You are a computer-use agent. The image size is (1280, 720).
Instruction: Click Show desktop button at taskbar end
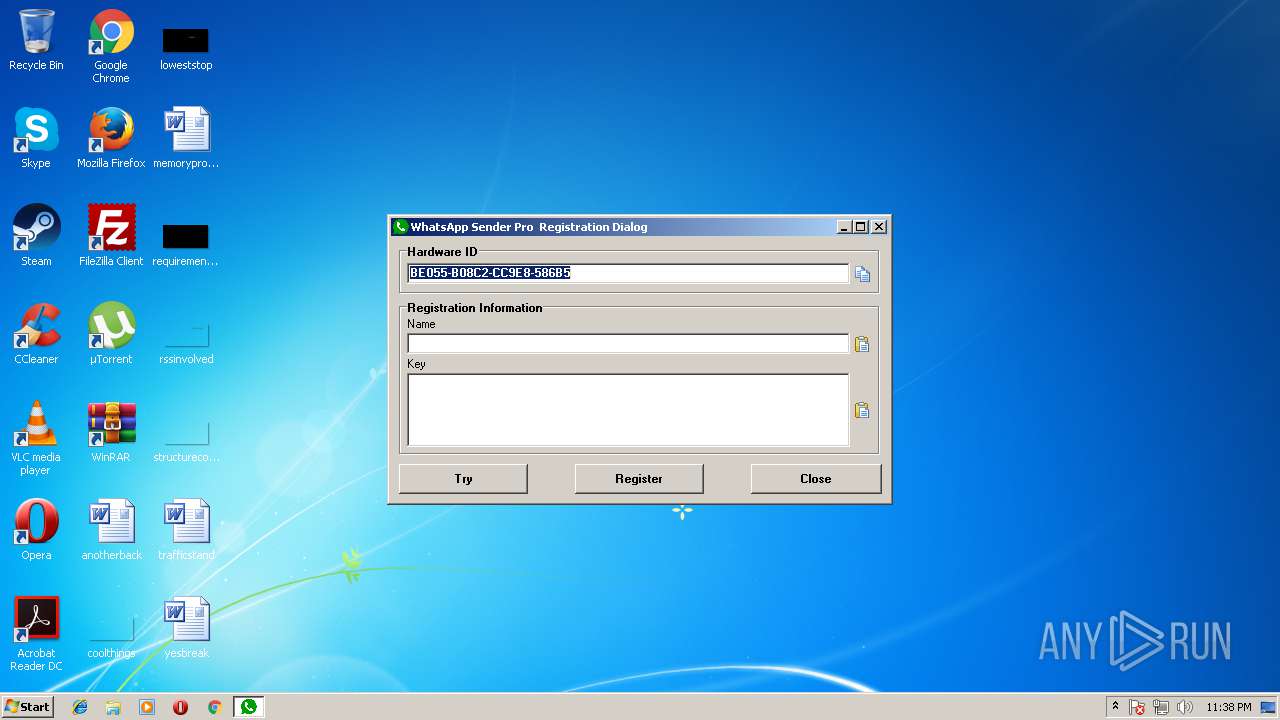pyautogui.click(x=1270, y=707)
